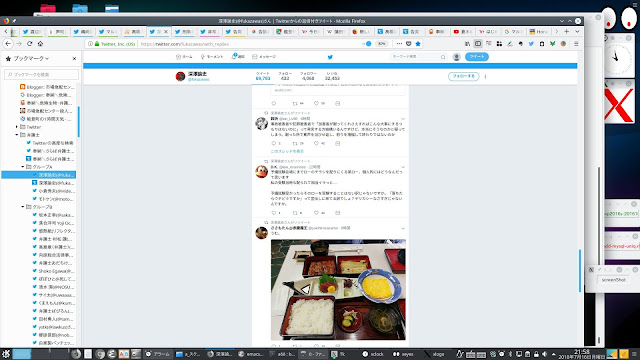
Task: Click the Twitter keyword search box
Action: point(418,57)
